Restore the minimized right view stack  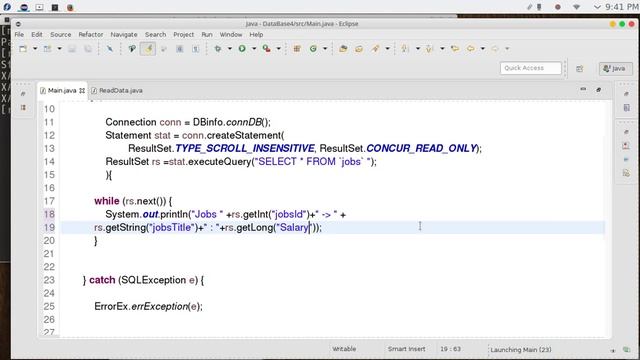coord(626,94)
